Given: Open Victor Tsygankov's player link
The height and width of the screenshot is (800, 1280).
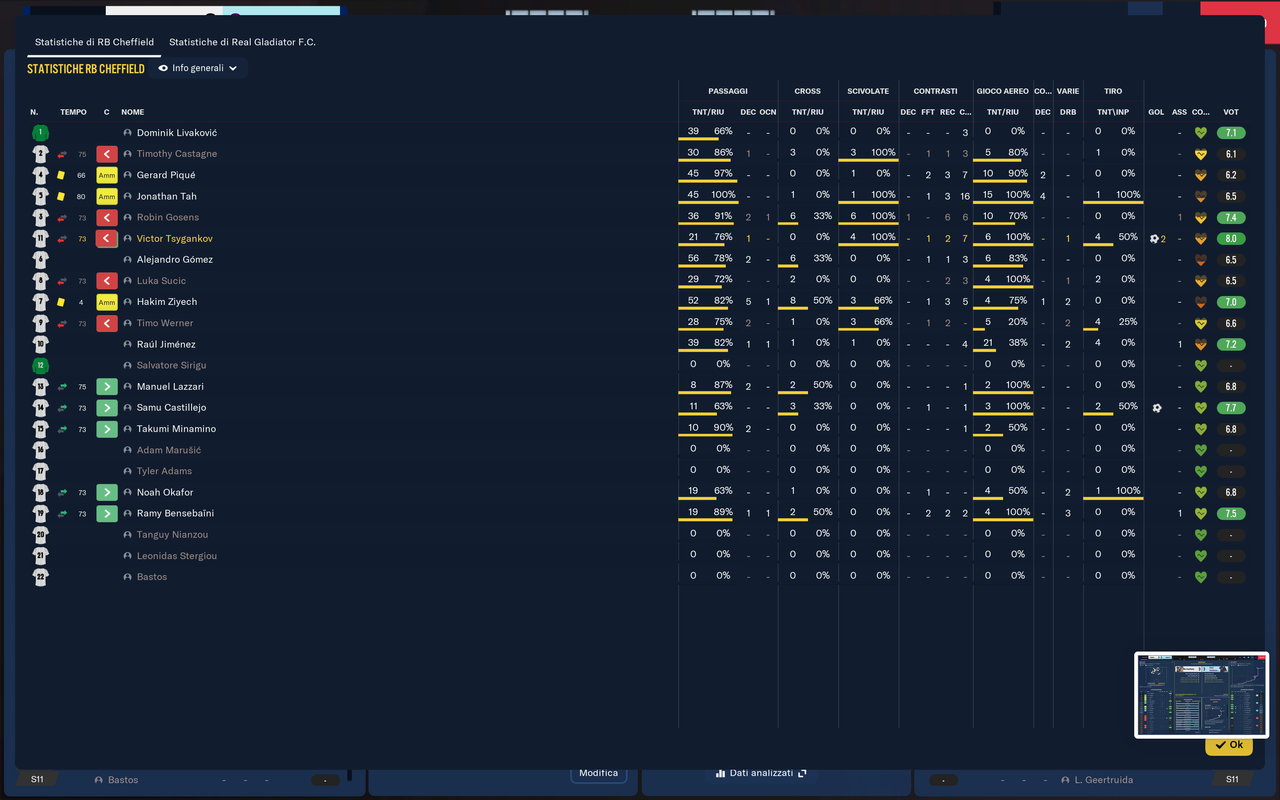Looking at the screenshot, I should (175, 239).
